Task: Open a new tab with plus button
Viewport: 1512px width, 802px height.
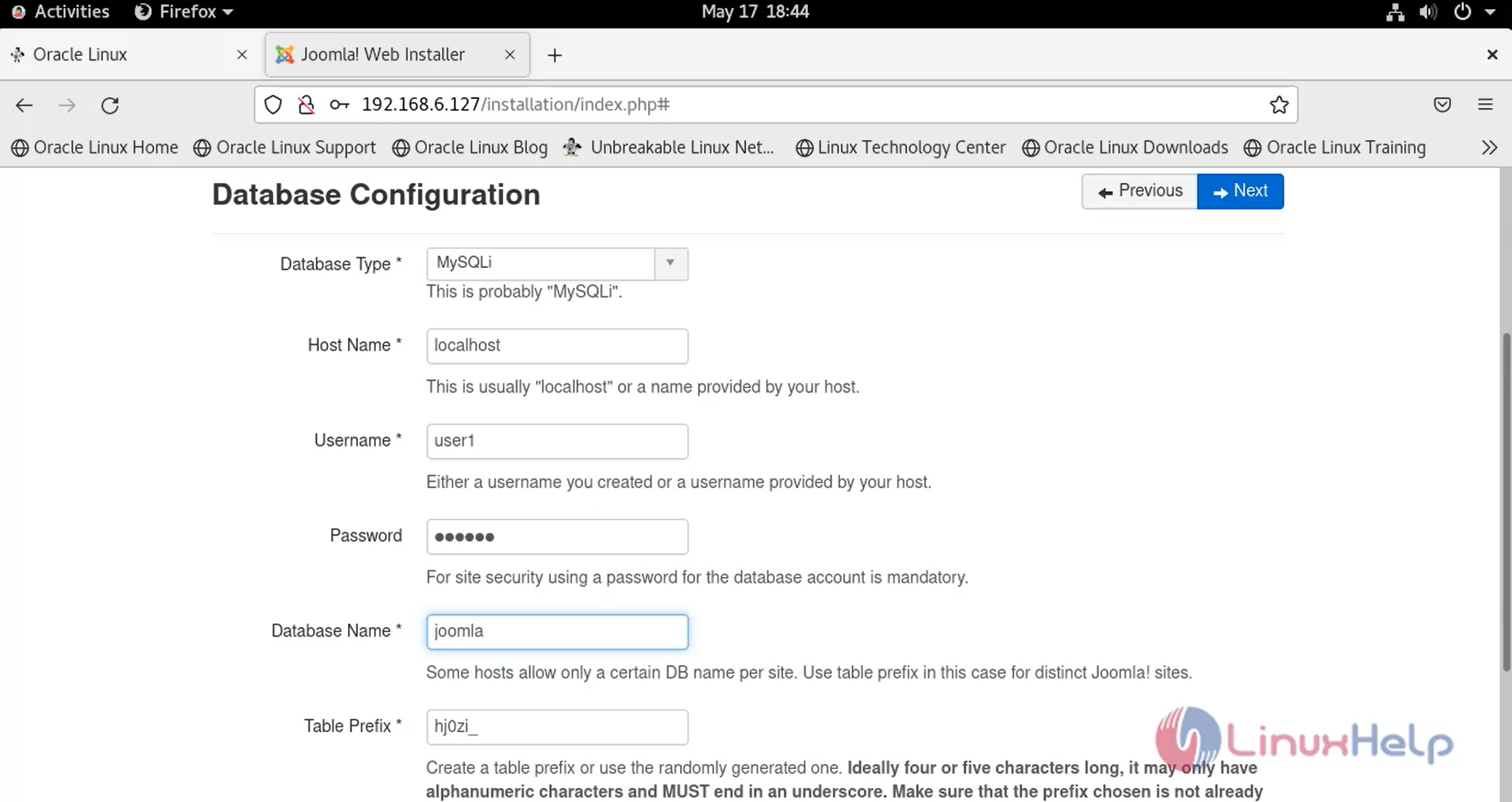Action: (x=554, y=55)
